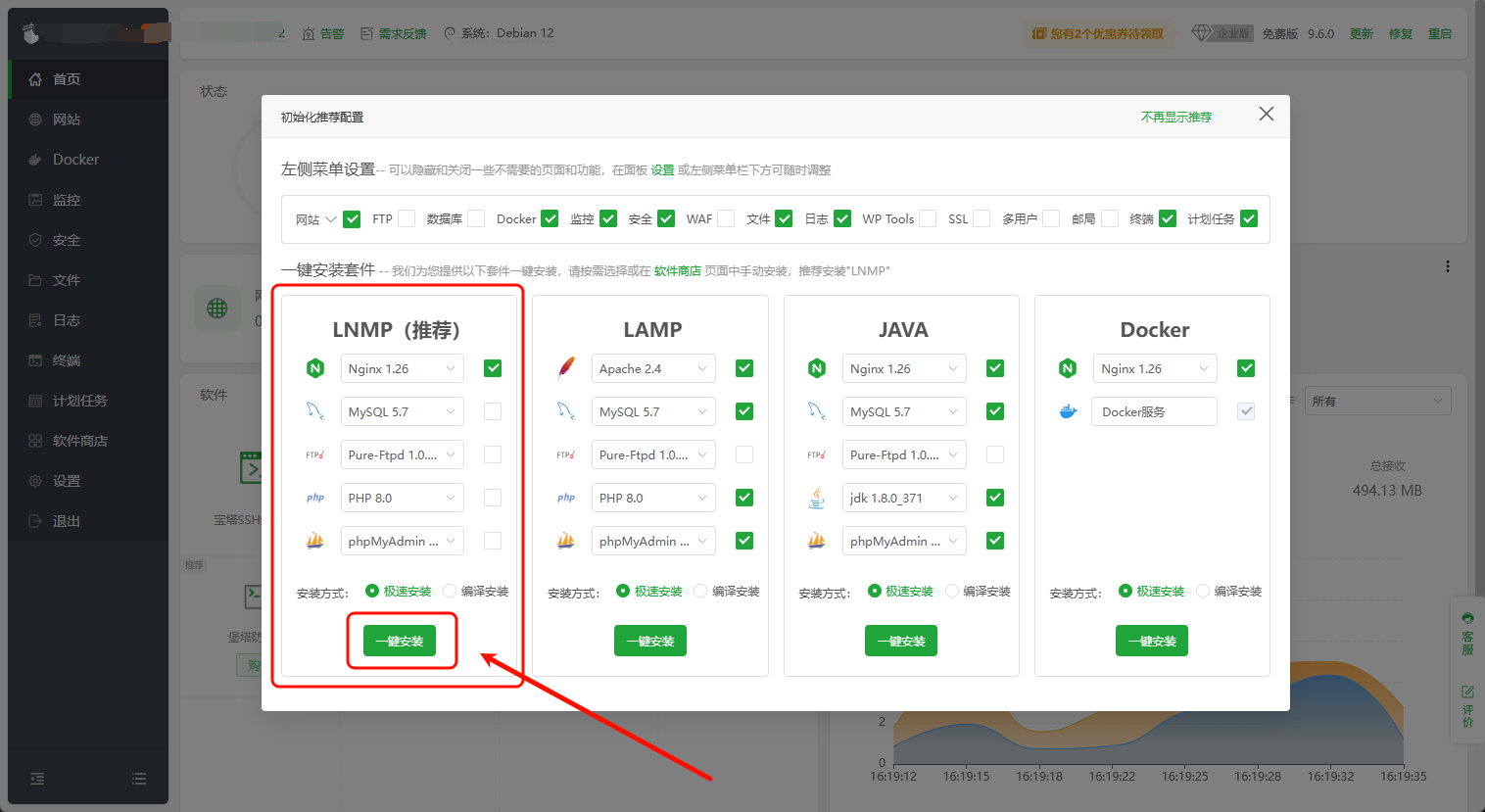The image size is (1485, 812).
Task: Enable the FTP menu checkbox
Action: [407, 218]
